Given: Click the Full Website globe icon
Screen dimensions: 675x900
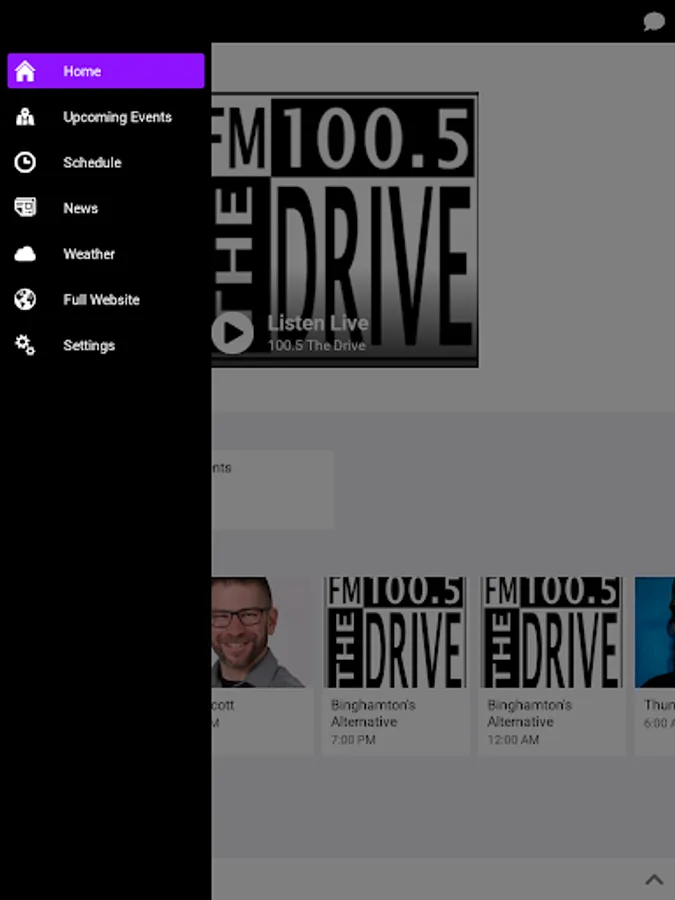Looking at the screenshot, I should click(25, 299).
